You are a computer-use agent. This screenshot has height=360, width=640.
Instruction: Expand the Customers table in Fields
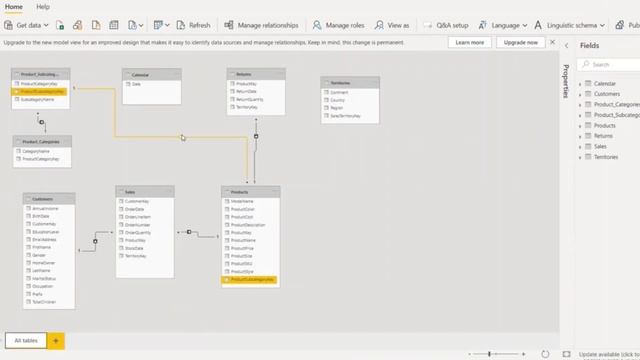coord(580,94)
